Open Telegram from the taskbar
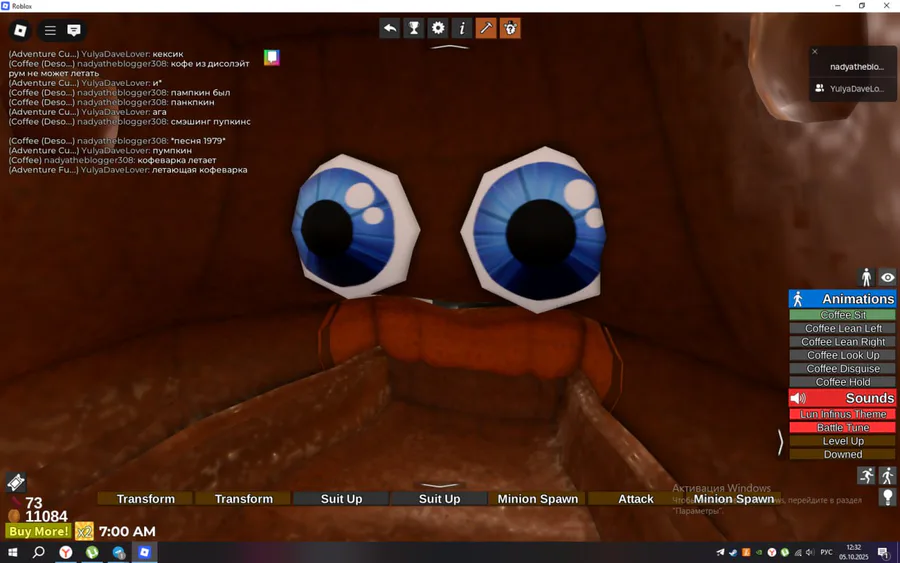Image resolution: width=900 pixels, height=563 pixels. click(x=118, y=552)
